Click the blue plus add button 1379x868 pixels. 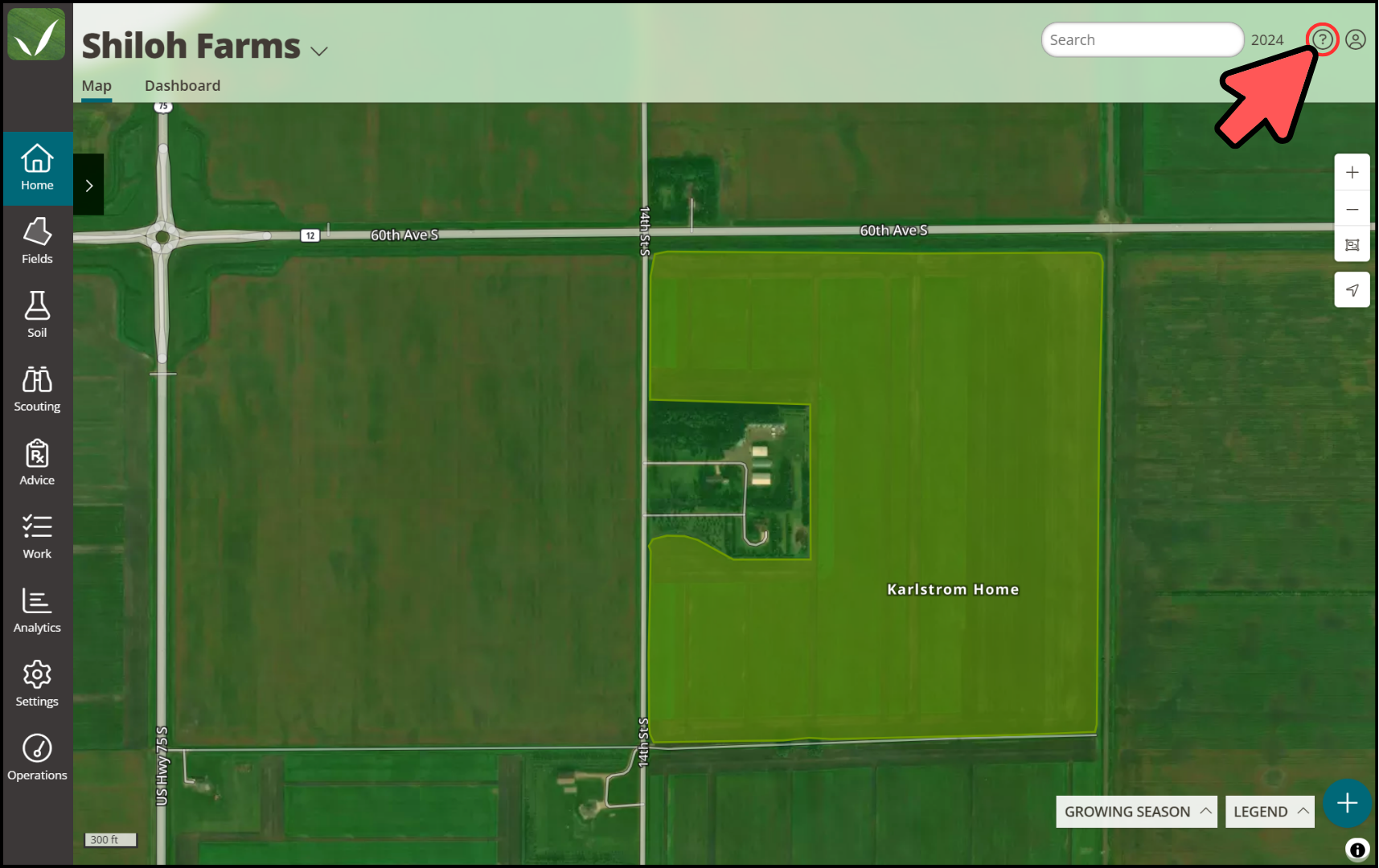point(1348,803)
